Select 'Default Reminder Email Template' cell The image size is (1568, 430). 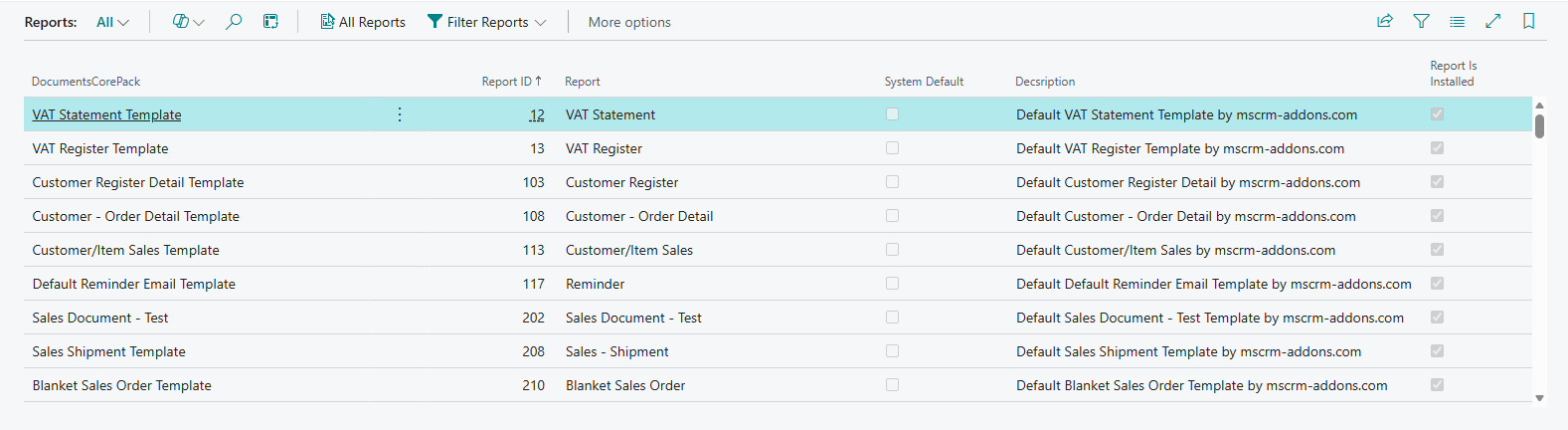point(134,284)
